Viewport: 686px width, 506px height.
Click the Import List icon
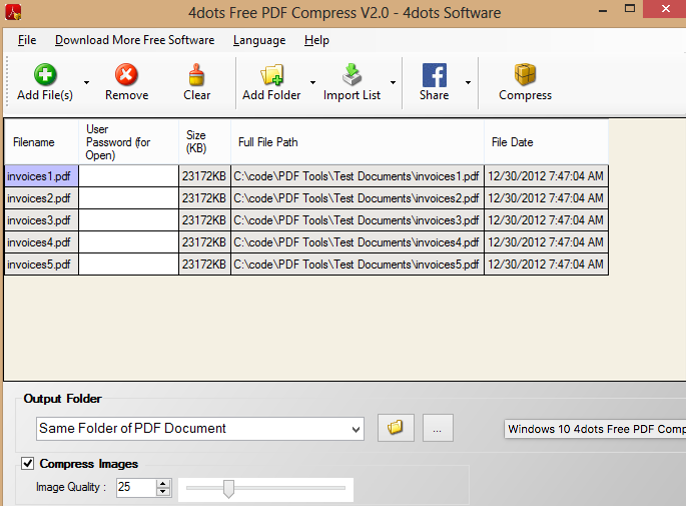coord(353,75)
